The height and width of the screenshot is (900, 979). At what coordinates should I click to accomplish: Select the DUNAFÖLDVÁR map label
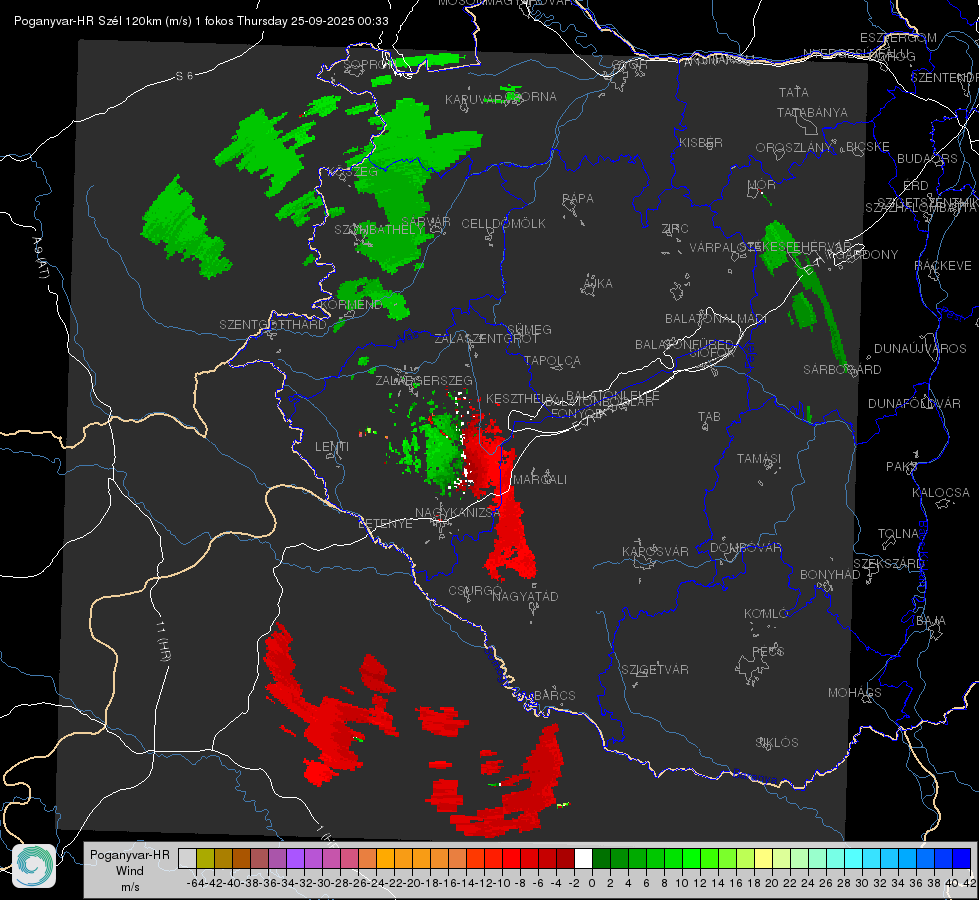click(x=914, y=403)
